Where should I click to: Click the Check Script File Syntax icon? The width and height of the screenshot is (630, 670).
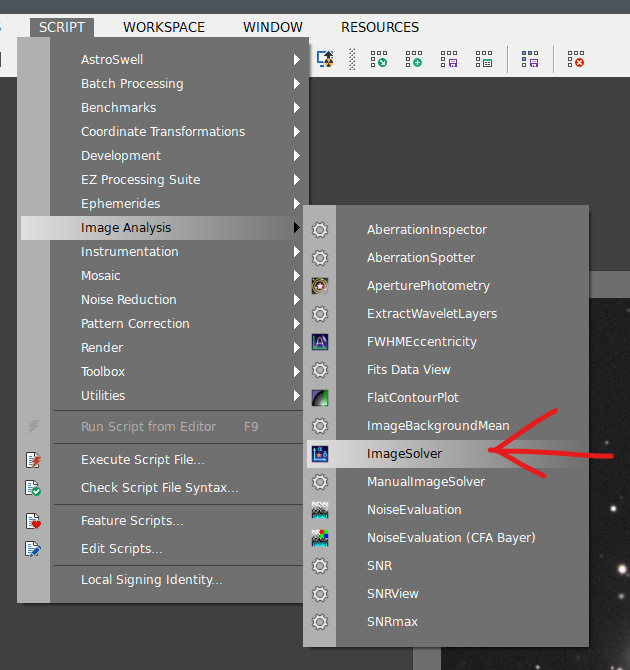[x=34, y=488]
